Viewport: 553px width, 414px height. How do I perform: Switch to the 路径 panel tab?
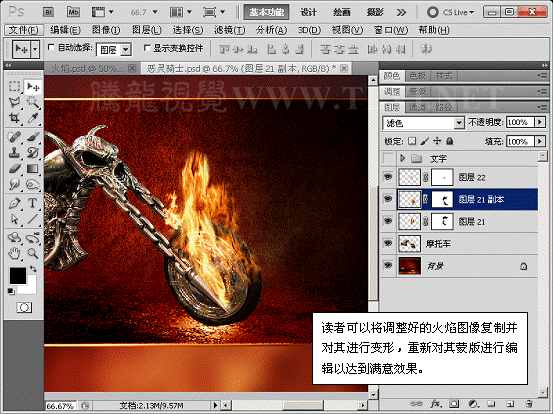click(444, 107)
